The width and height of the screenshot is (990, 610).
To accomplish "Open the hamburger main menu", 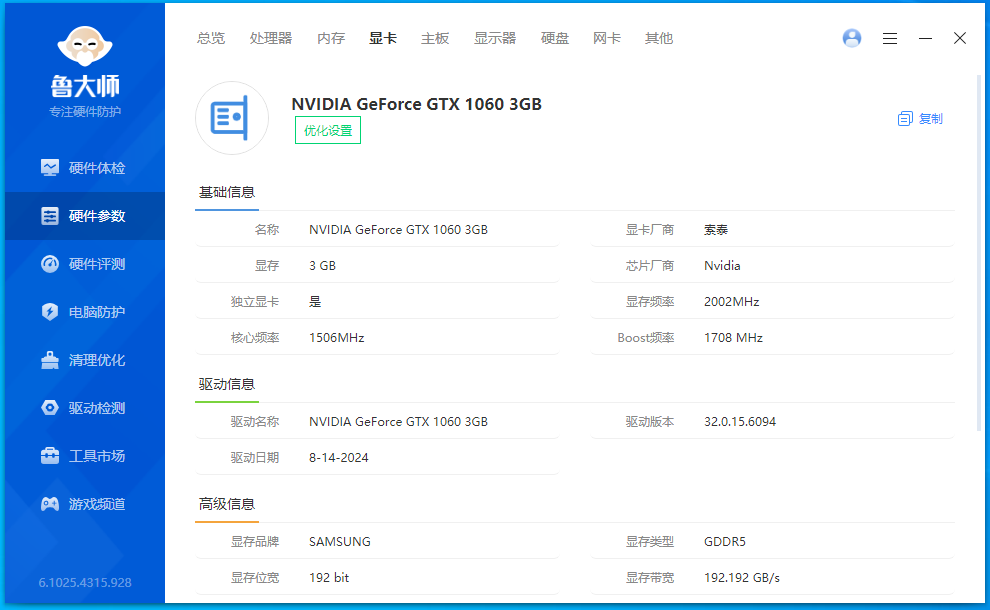I will (x=890, y=38).
